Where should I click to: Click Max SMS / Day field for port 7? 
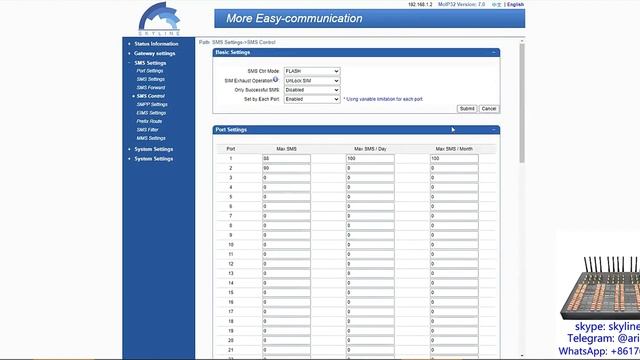(x=370, y=216)
